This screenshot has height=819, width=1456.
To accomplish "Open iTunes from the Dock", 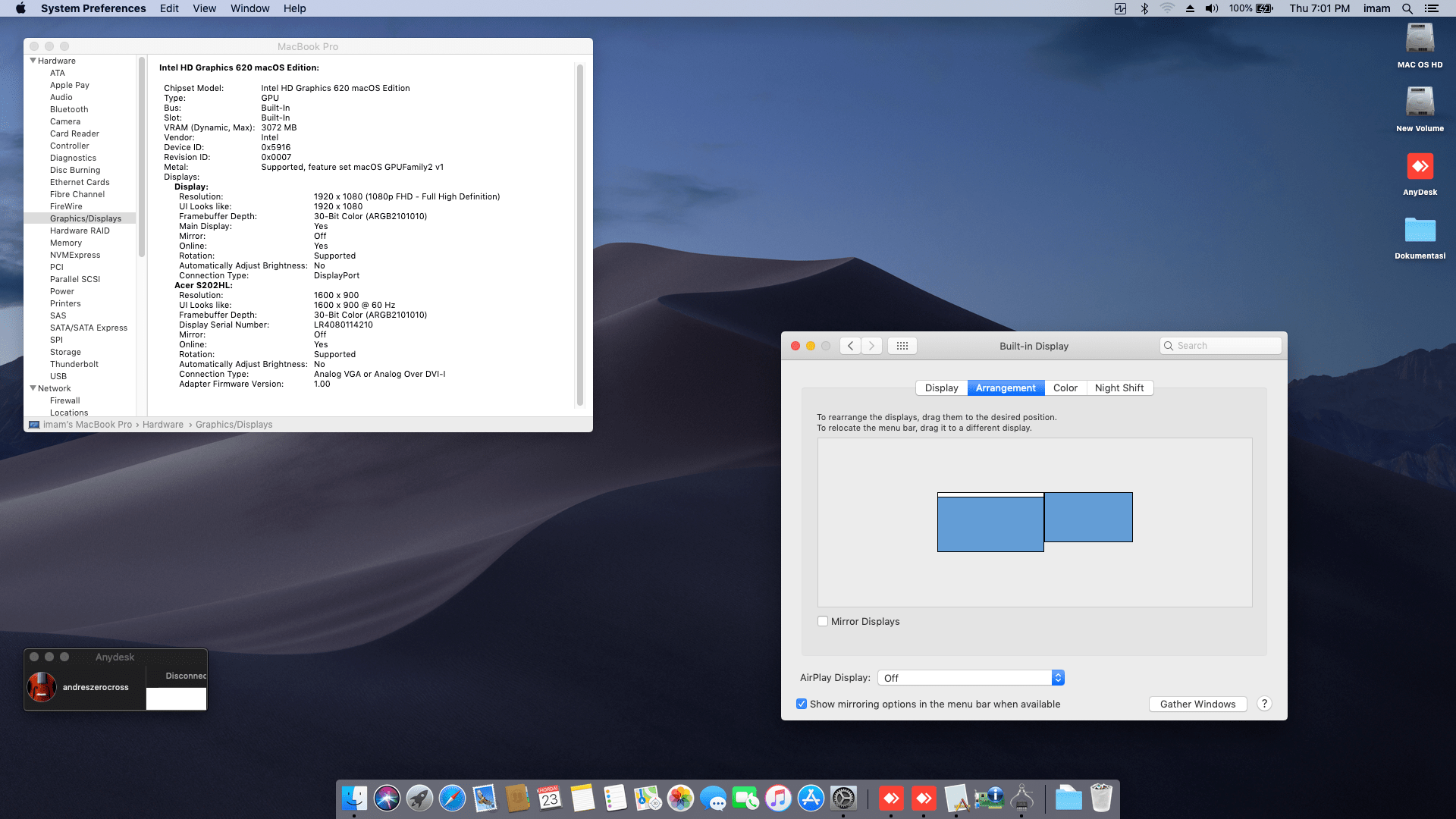I will 779,798.
